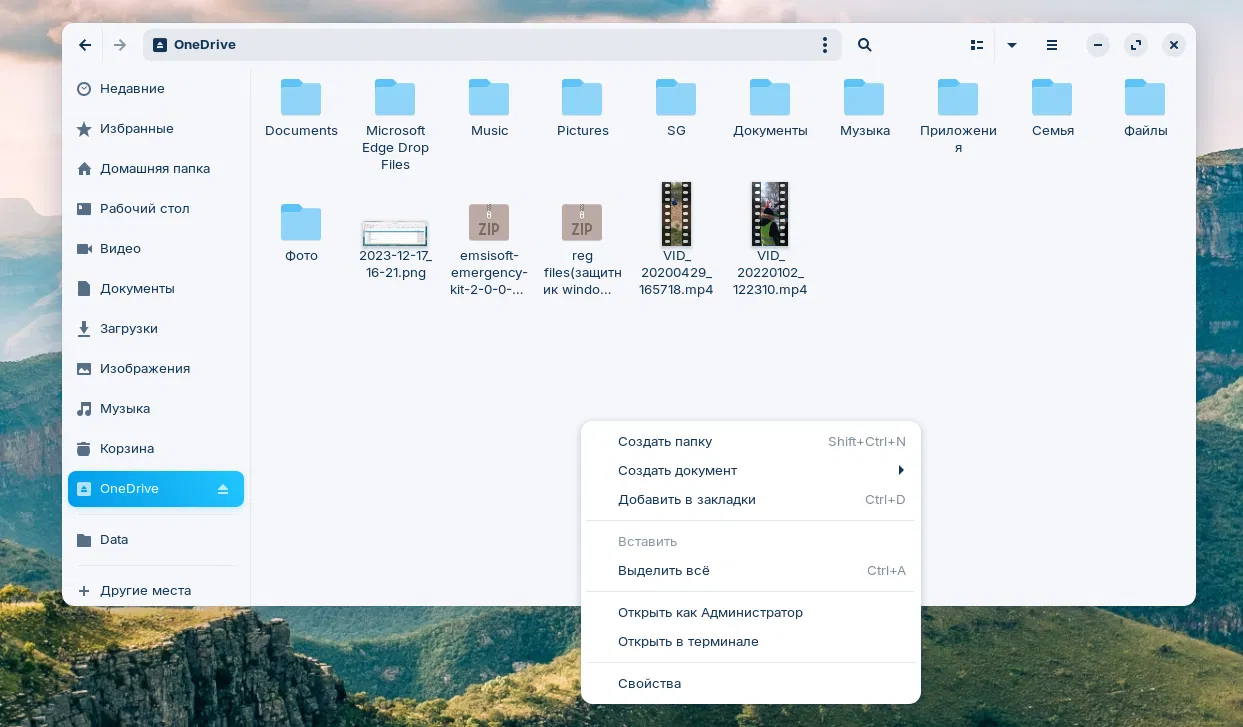Screen dimensions: 1243x727
Task: Click the OneDrive path bar label
Action: (x=204, y=45)
